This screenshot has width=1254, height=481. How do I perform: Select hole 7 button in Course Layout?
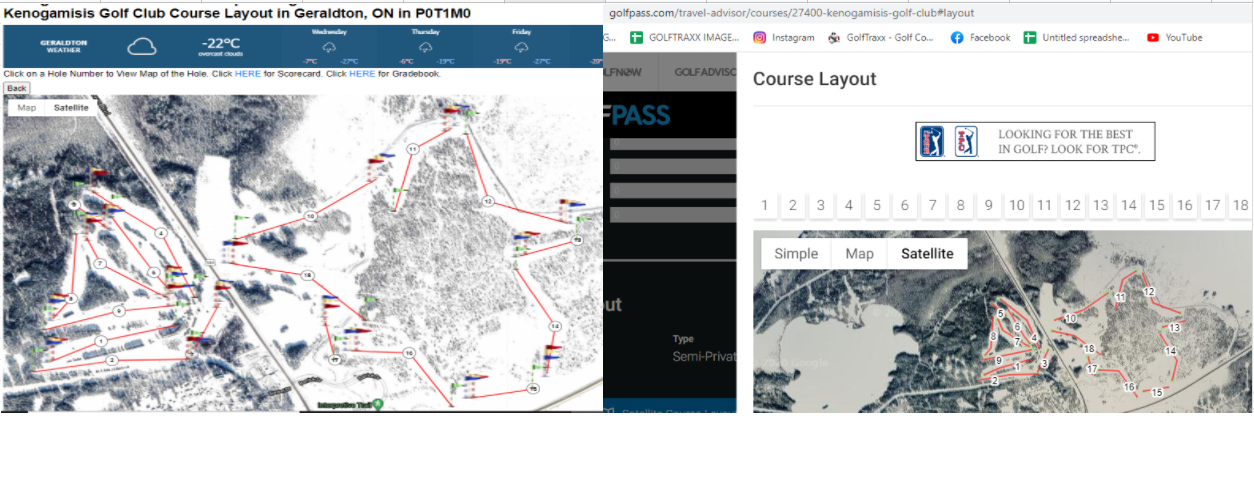tap(933, 206)
